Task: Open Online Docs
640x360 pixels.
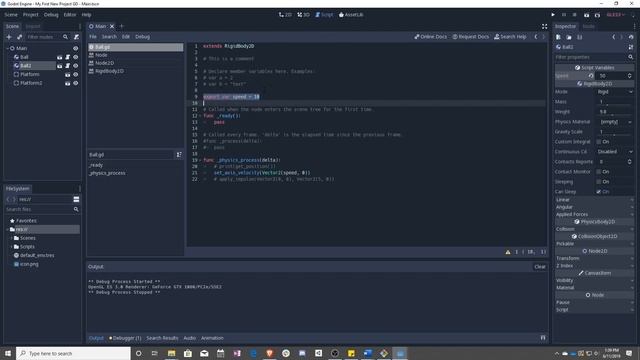Action: pyautogui.click(x=431, y=37)
